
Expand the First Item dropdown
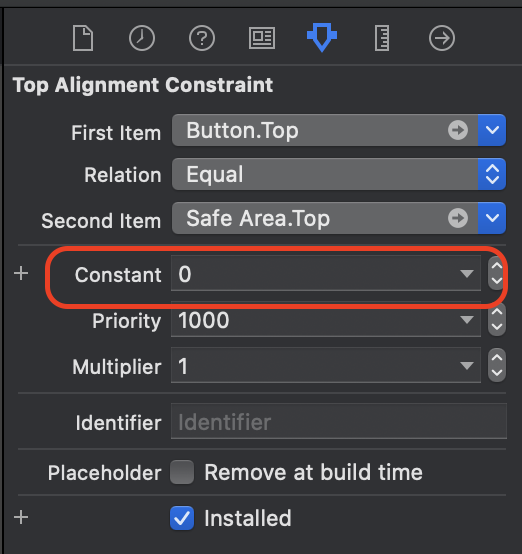[492, 130]
